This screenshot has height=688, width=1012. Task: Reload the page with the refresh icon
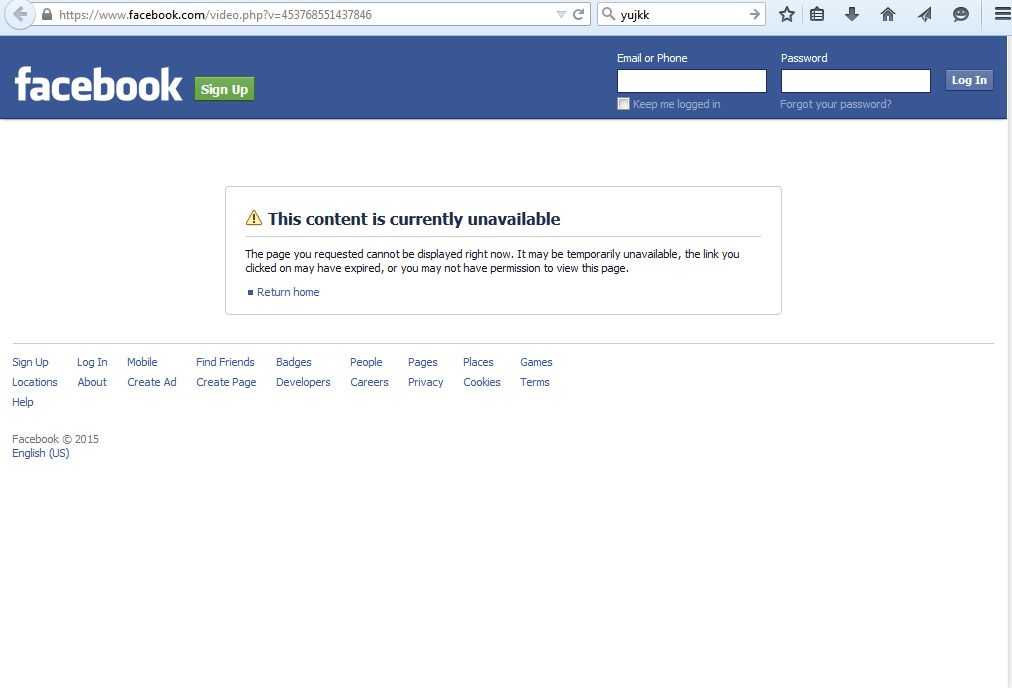point(578,14)
